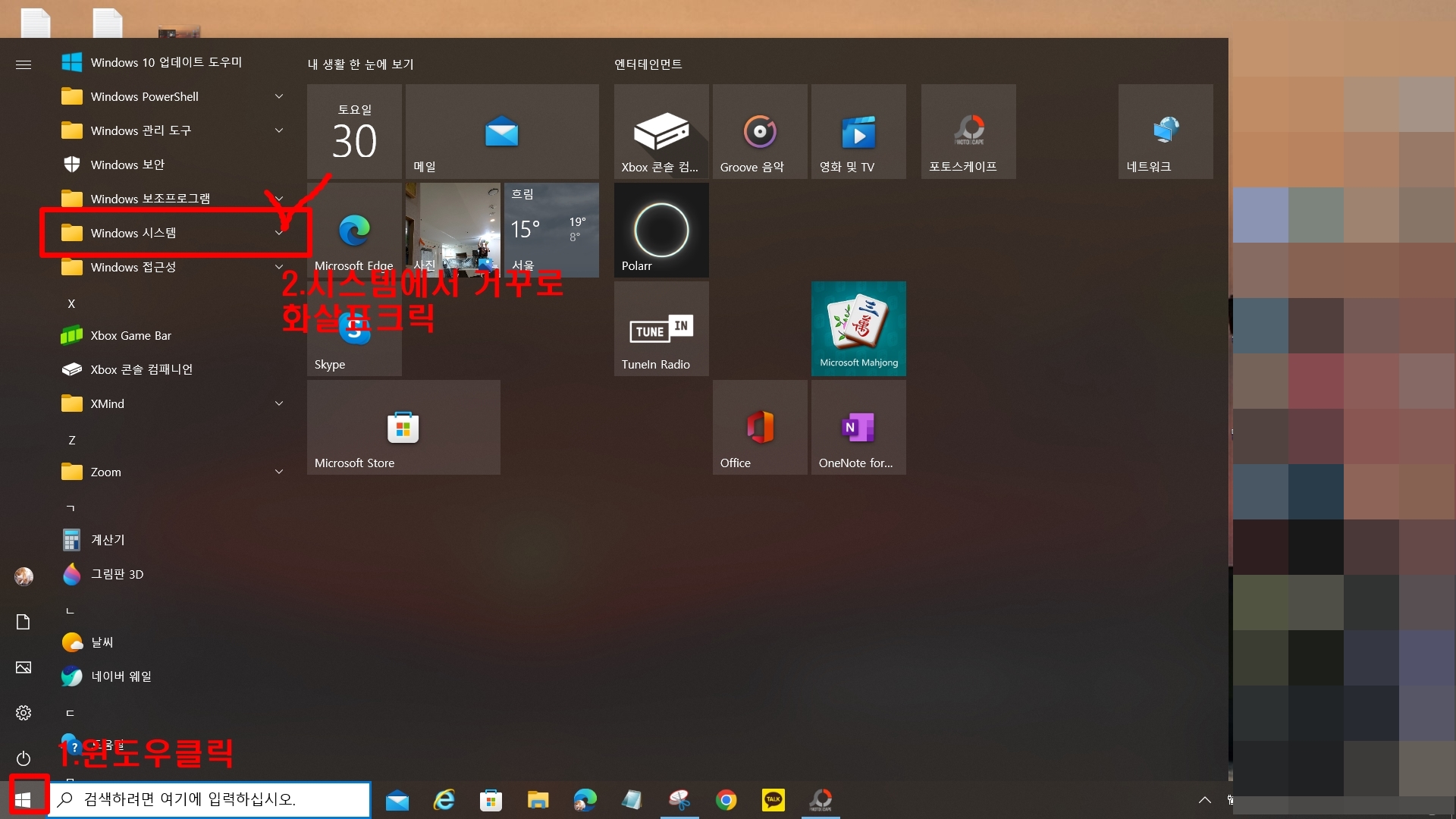Open the TuneIn Radio tile

[661, 328]
